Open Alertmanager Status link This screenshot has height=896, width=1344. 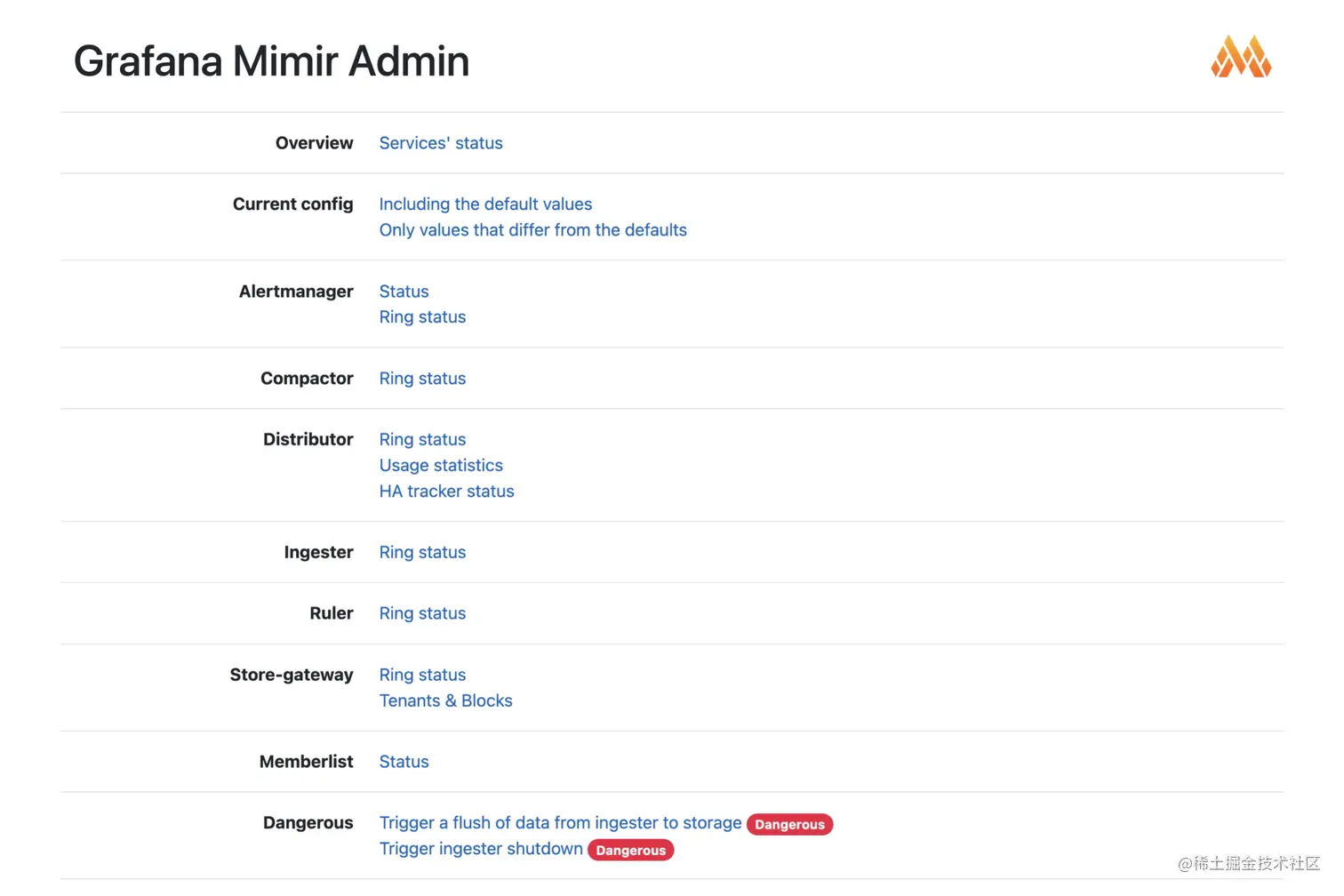coord(404,292)
